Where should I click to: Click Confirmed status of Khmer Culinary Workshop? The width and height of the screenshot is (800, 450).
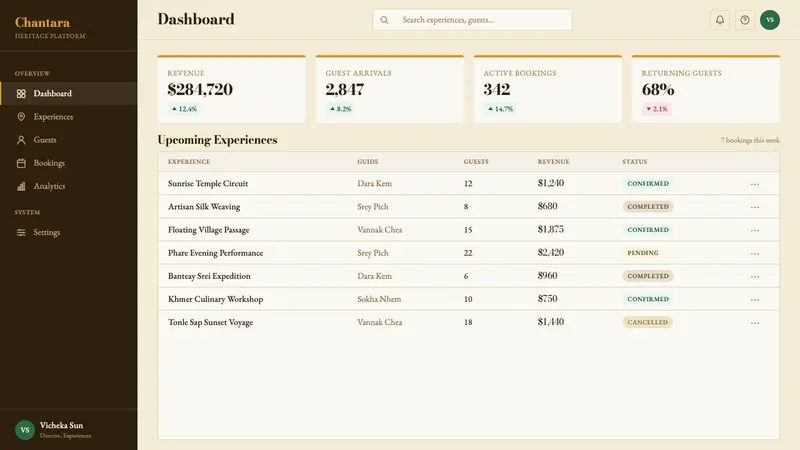tap(648, 299)
